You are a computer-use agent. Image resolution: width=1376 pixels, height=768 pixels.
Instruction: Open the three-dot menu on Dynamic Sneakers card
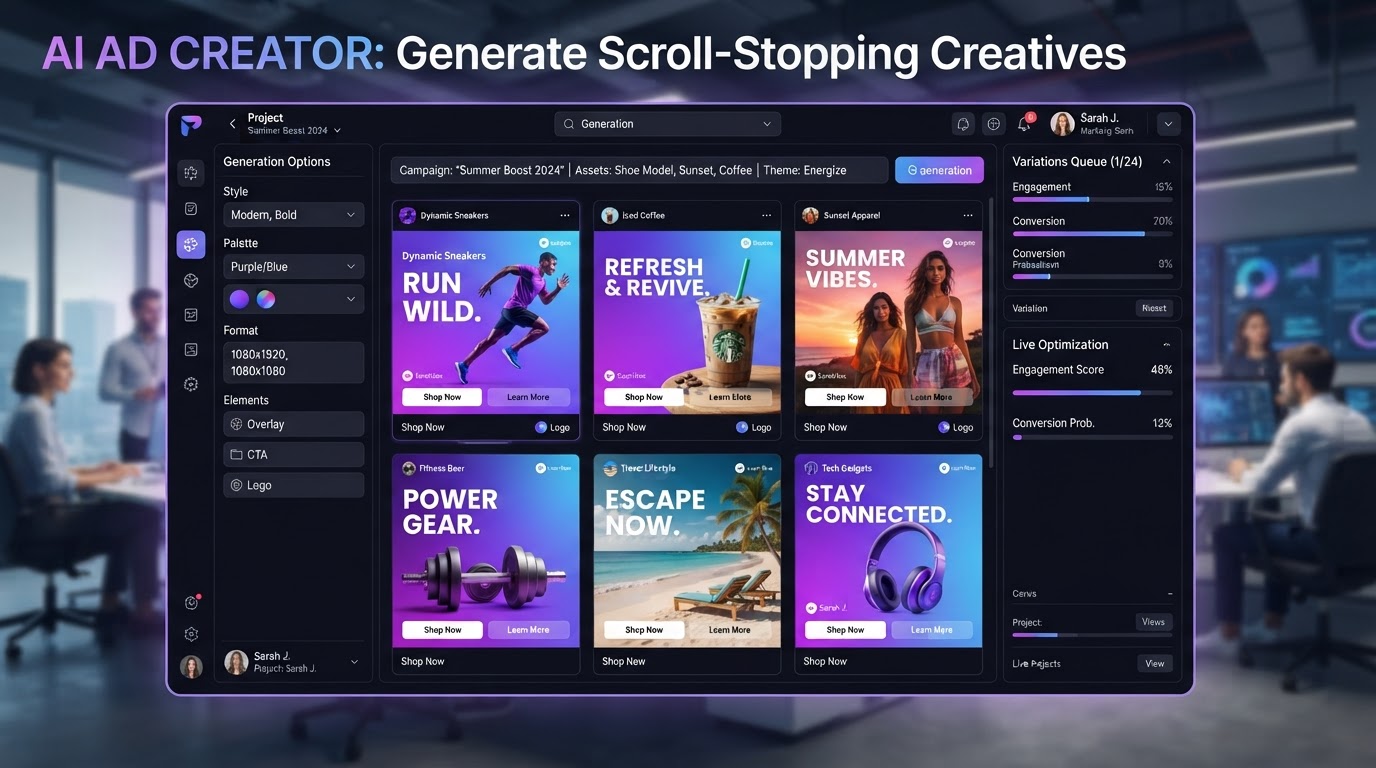[x=565, y=215]
